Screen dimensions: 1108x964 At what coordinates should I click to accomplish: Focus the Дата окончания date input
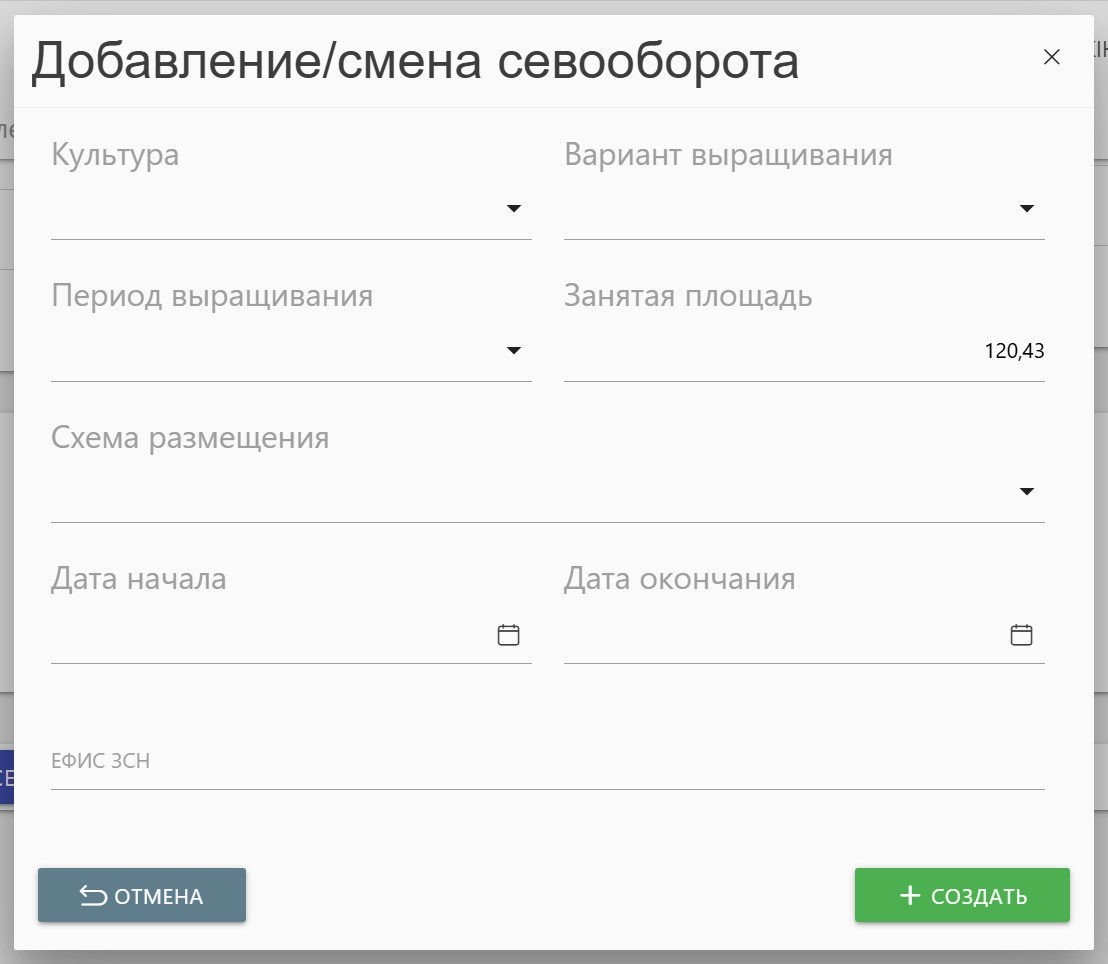(780, 635)
